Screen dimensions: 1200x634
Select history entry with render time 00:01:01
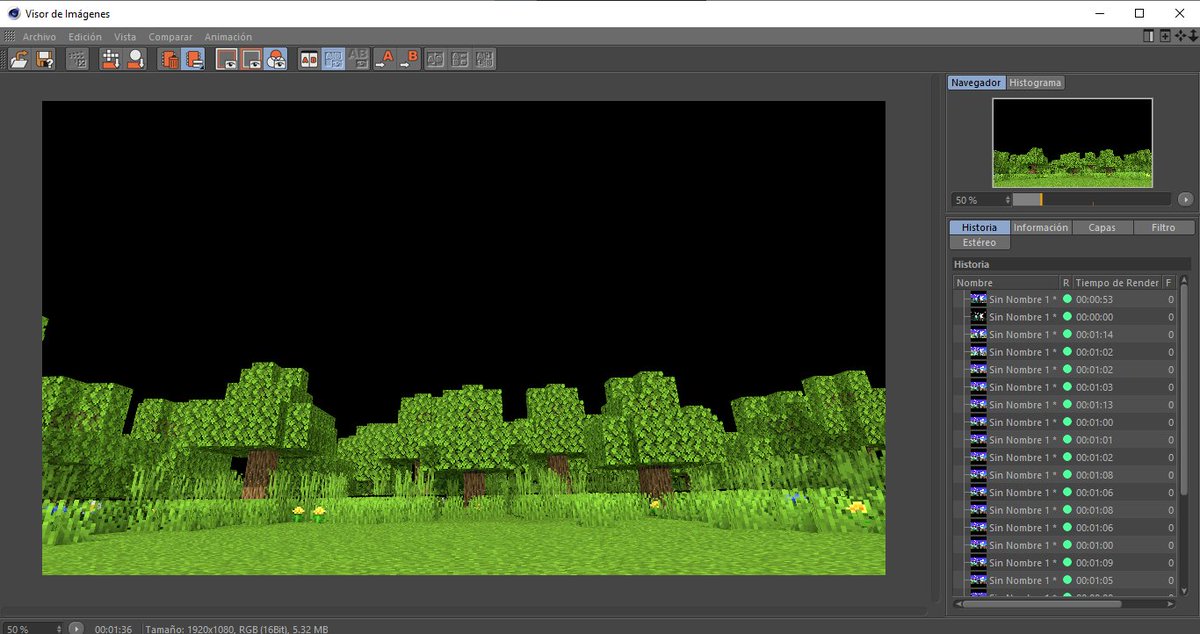[1065, 440]
